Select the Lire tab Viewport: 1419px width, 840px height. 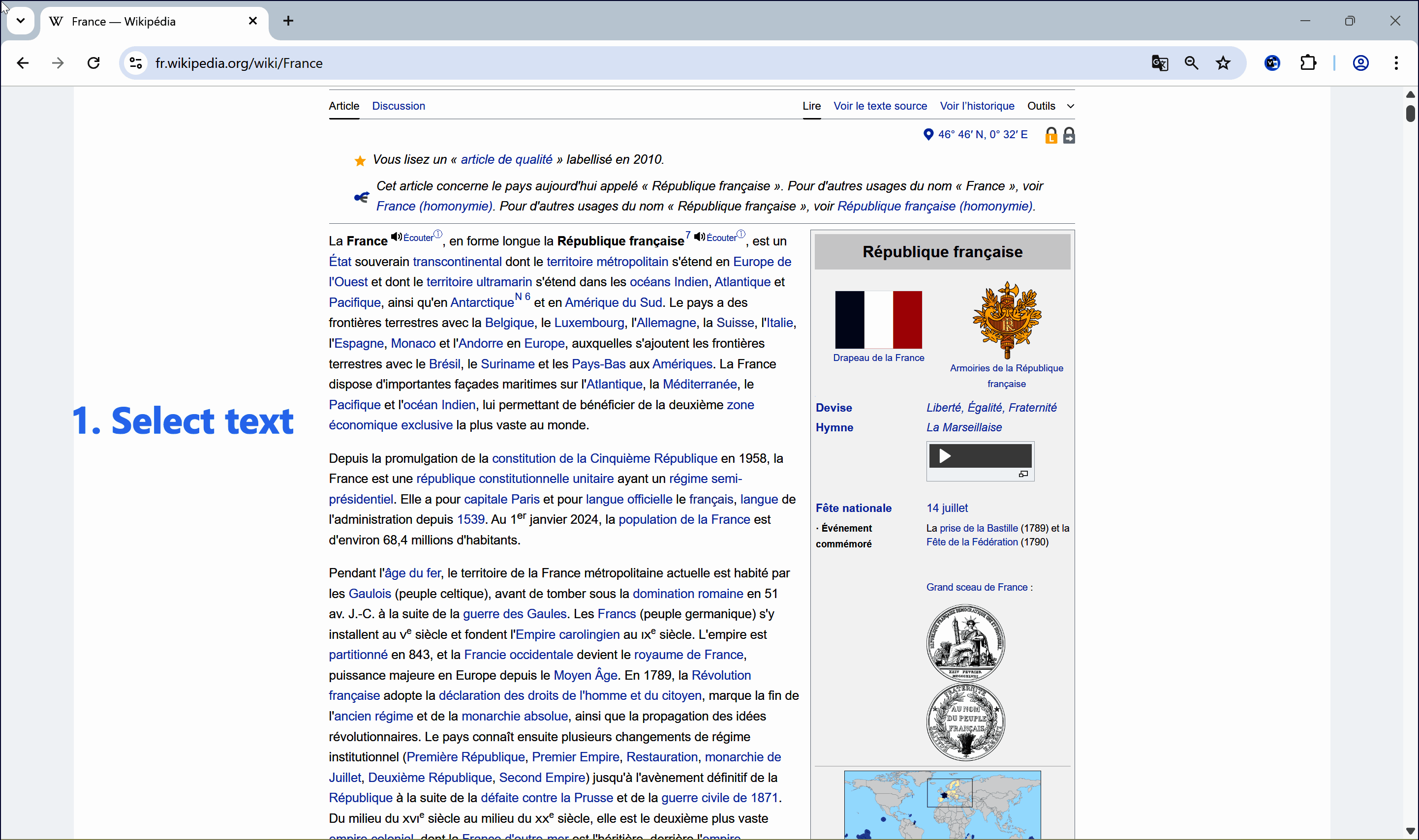point(811,106)
